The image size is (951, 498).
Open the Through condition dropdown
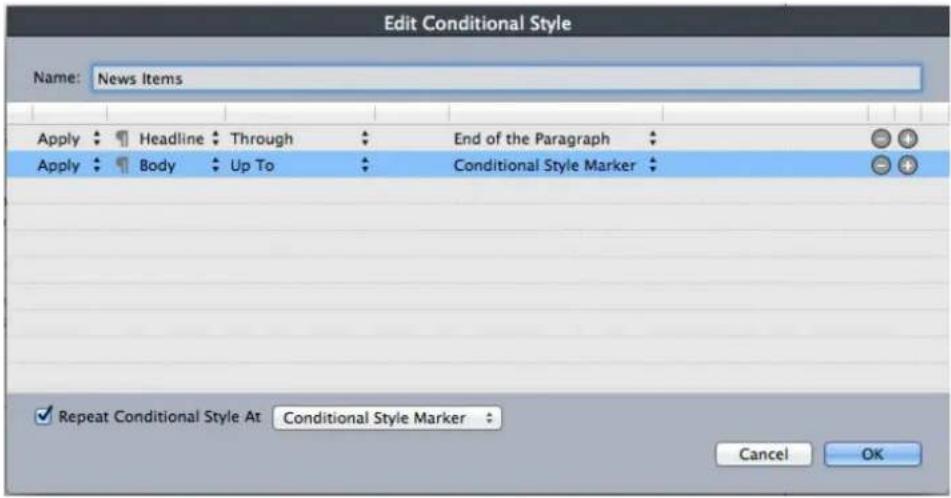[299, 139]
